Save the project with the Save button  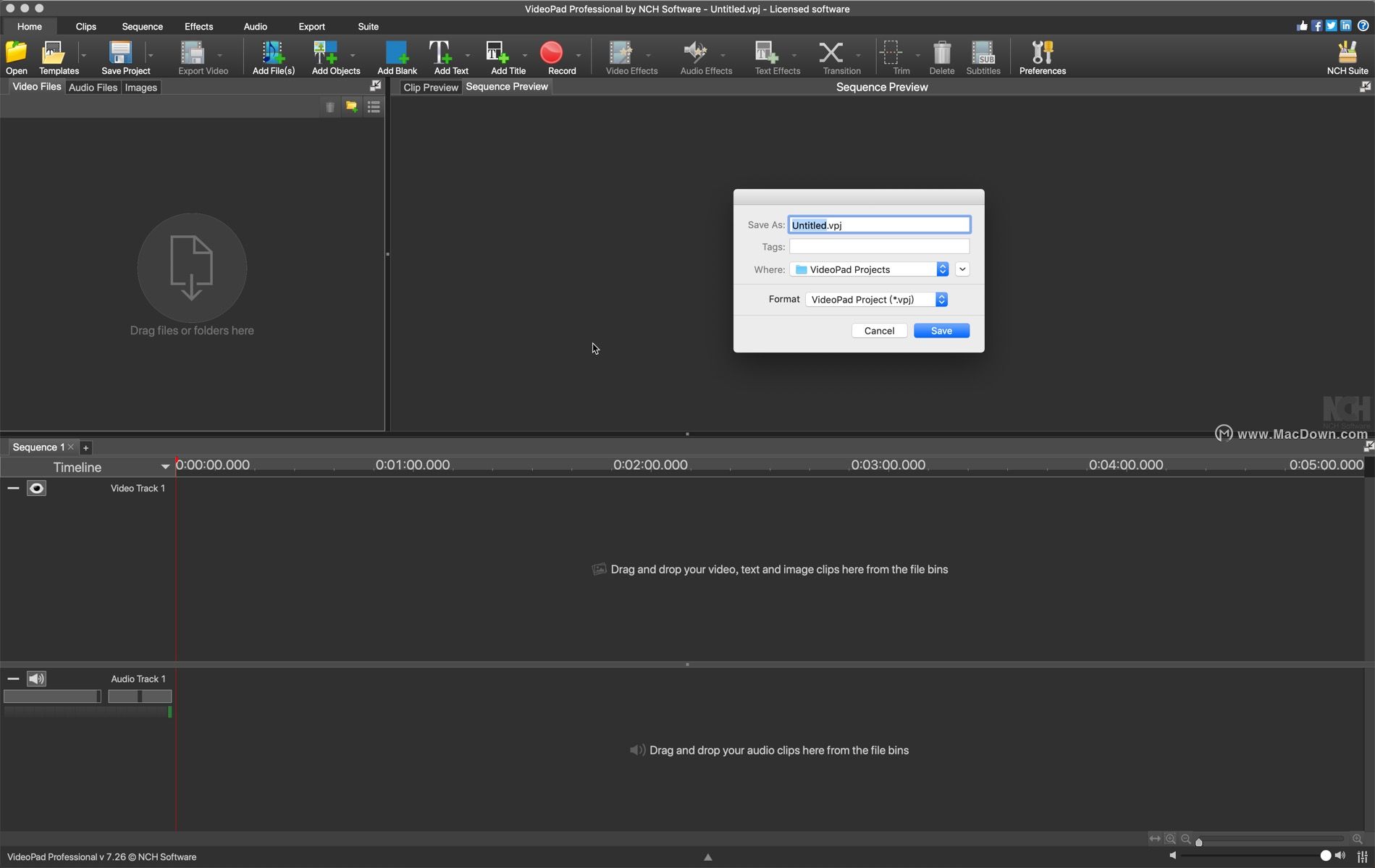point(941,330)
